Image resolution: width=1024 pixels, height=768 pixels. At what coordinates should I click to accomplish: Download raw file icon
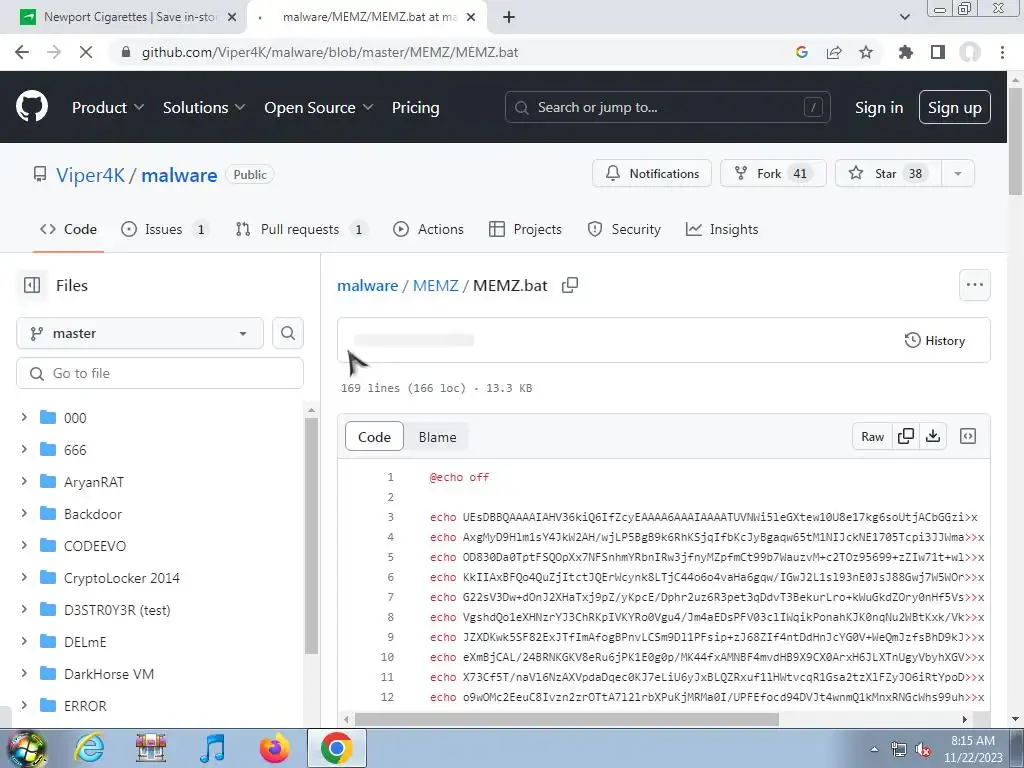tap(933, 436)
